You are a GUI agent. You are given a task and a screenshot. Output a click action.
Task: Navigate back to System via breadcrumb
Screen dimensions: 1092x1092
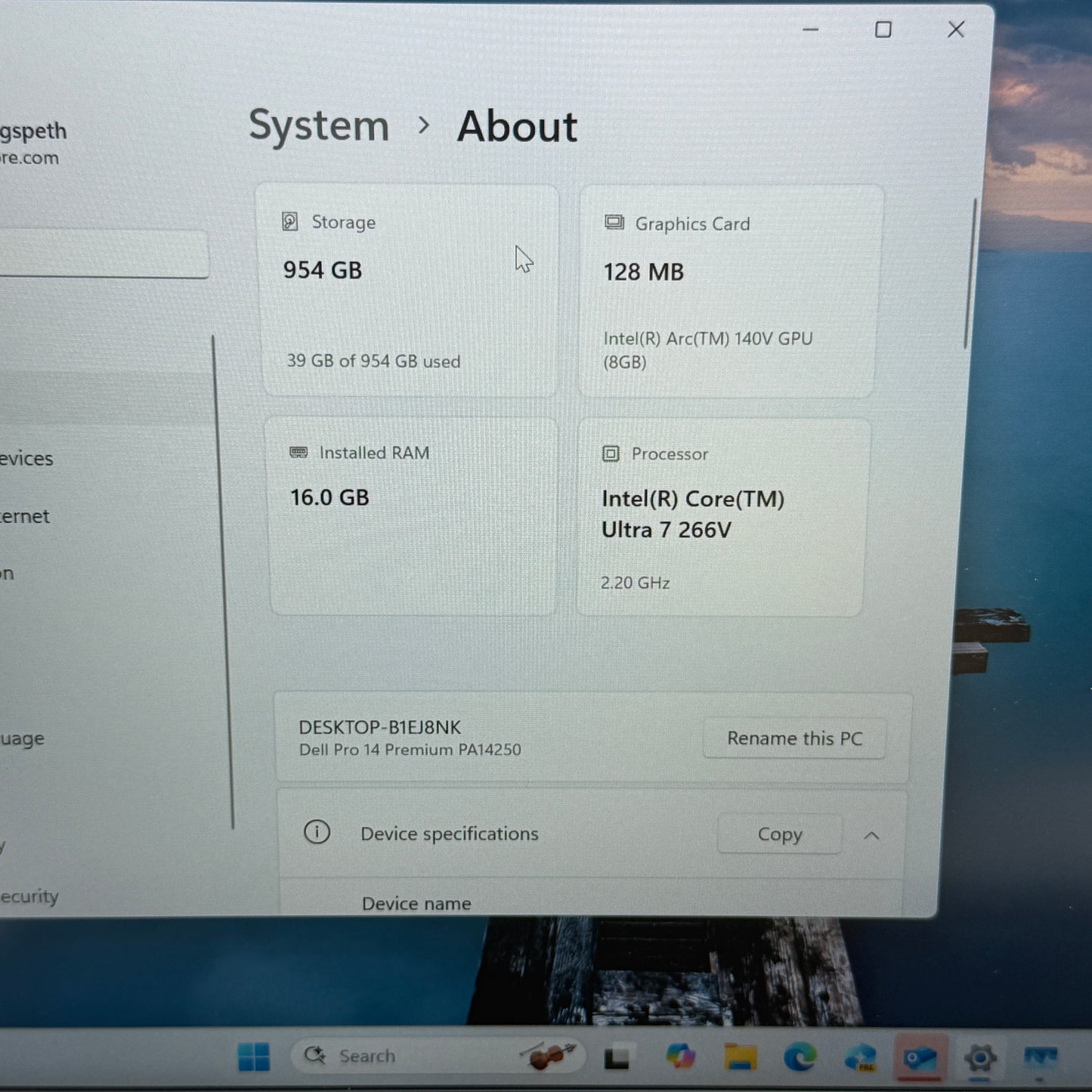point(318,126)
